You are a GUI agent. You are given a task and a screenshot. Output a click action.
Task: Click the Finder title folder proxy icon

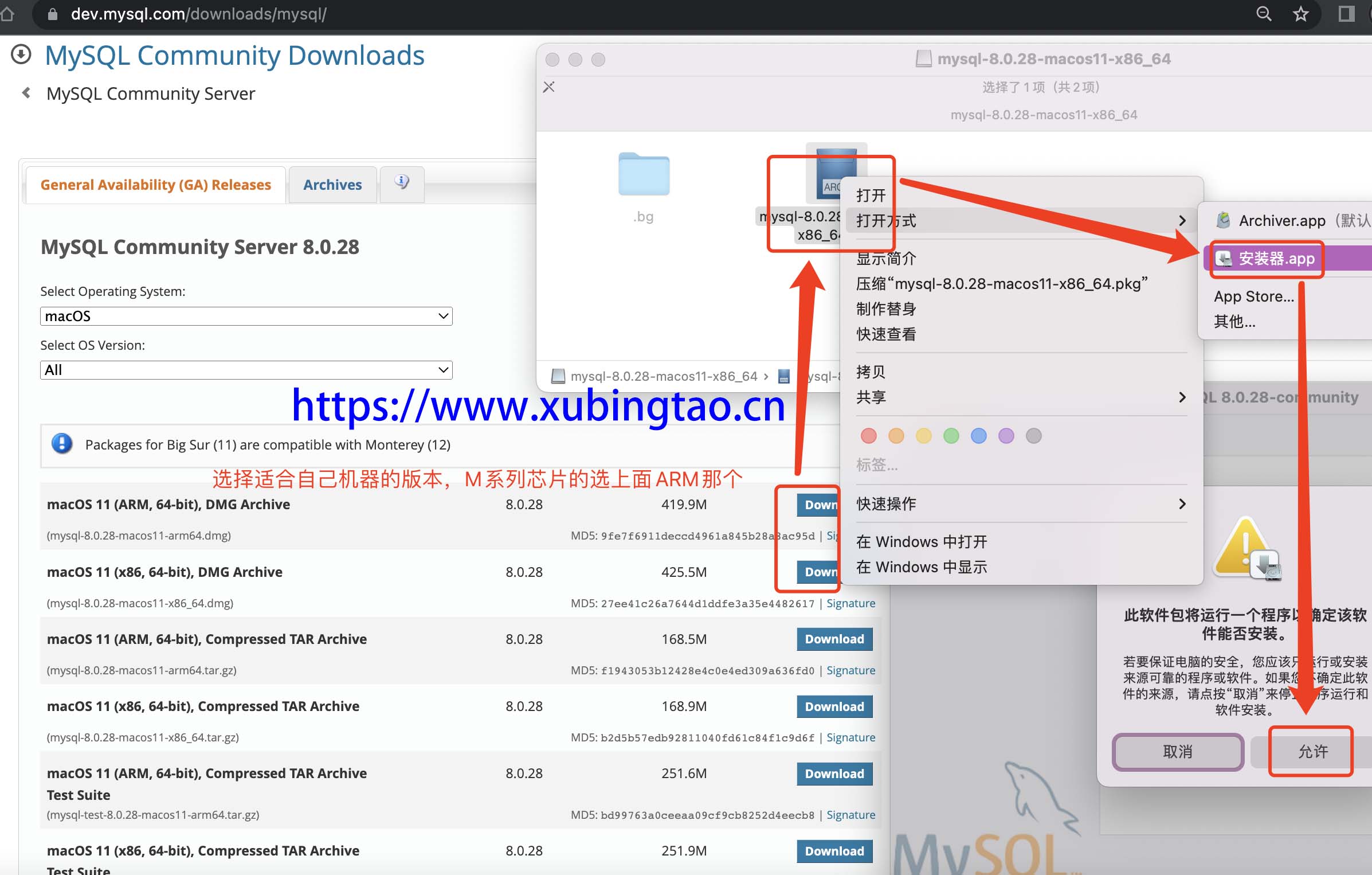(923, 59)
